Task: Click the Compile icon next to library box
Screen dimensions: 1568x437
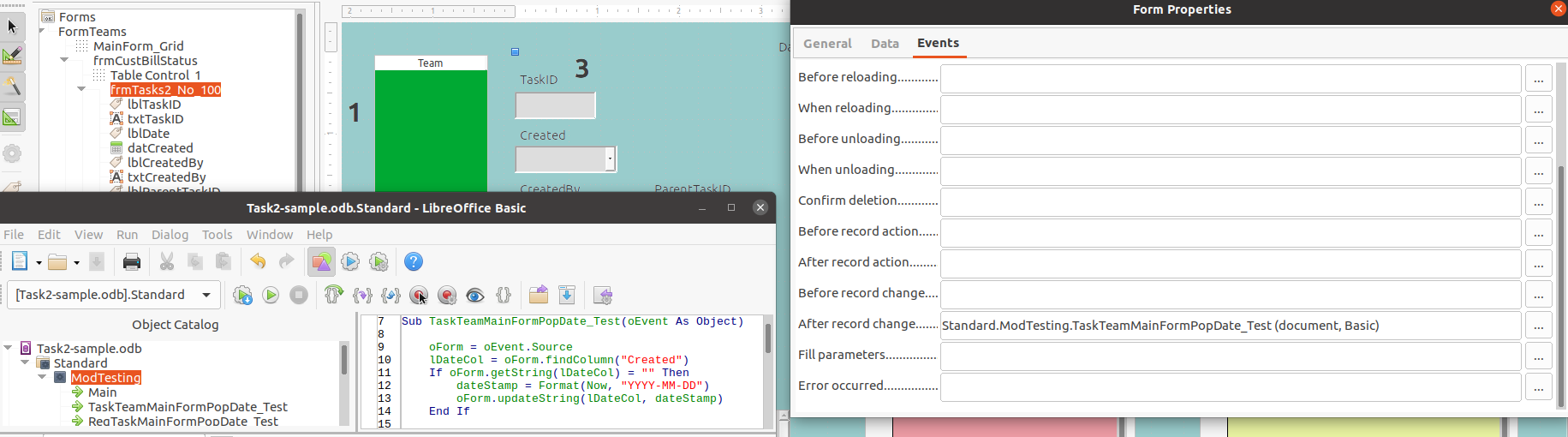Action: click(x=242, y=296)
